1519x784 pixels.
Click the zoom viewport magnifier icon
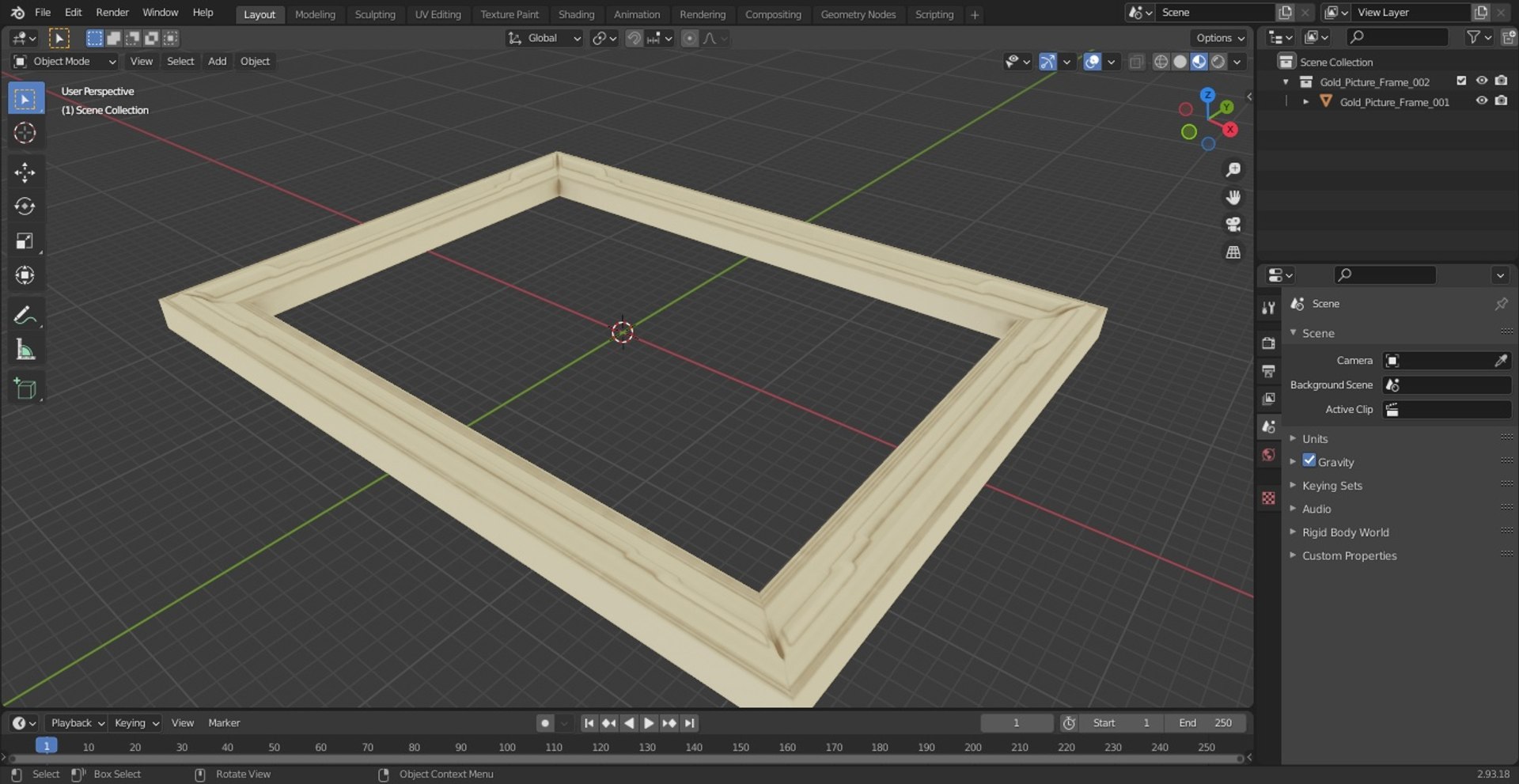(x=1233, y=169)
